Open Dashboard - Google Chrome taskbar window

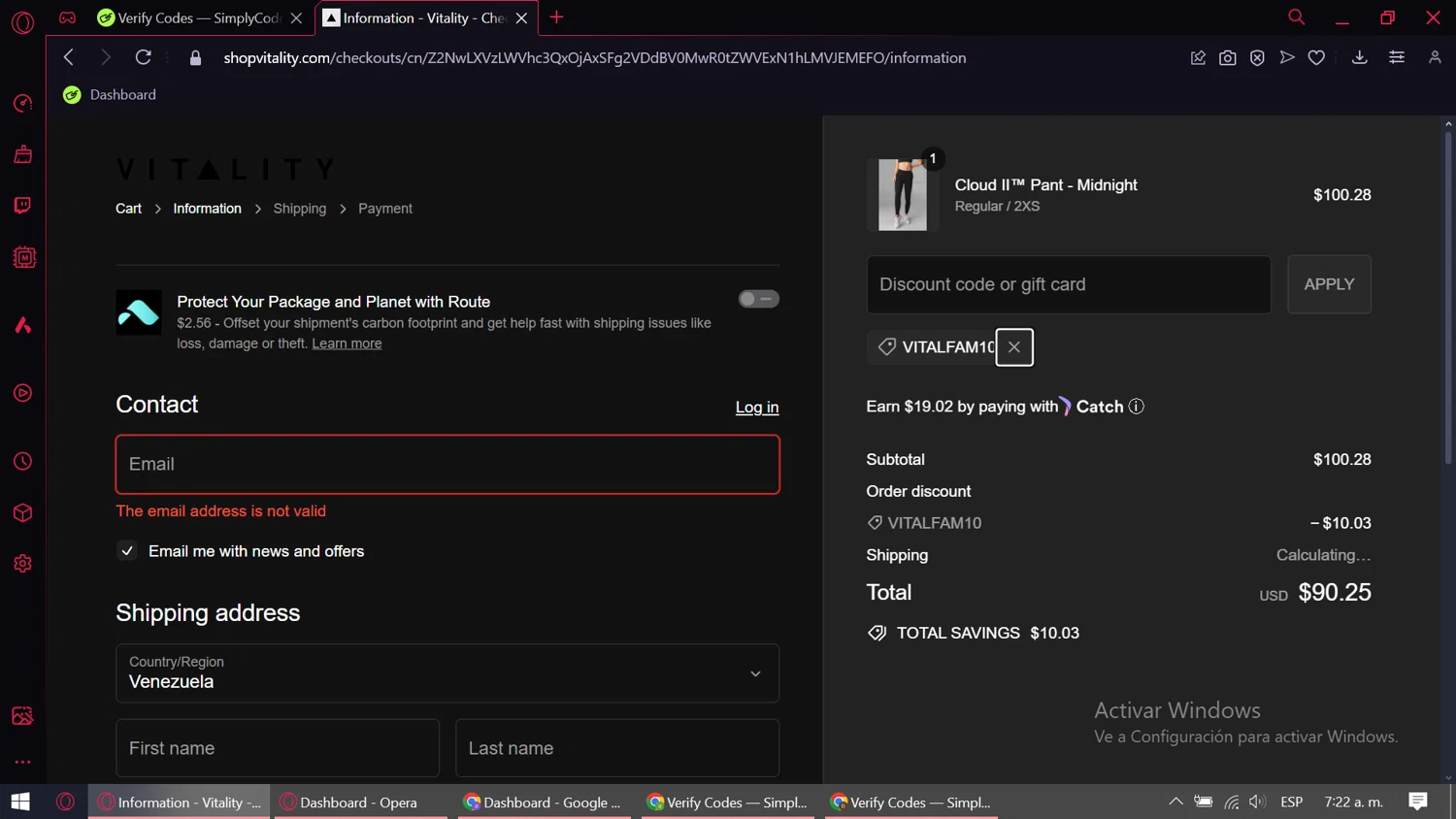point(545,803)
